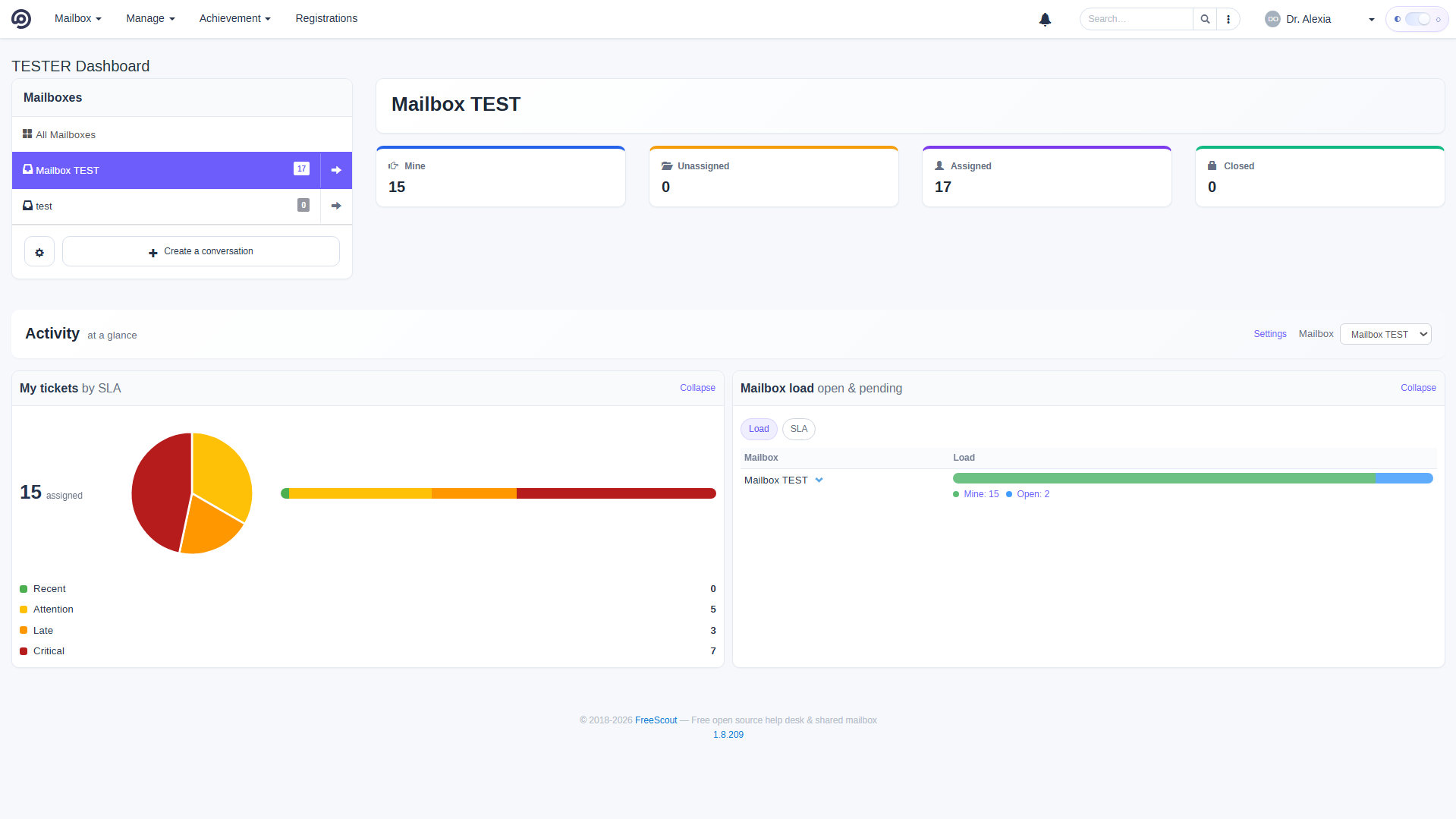Focus the Search input field
This screenshot has width=1456, height=819.
(1137, 19)
